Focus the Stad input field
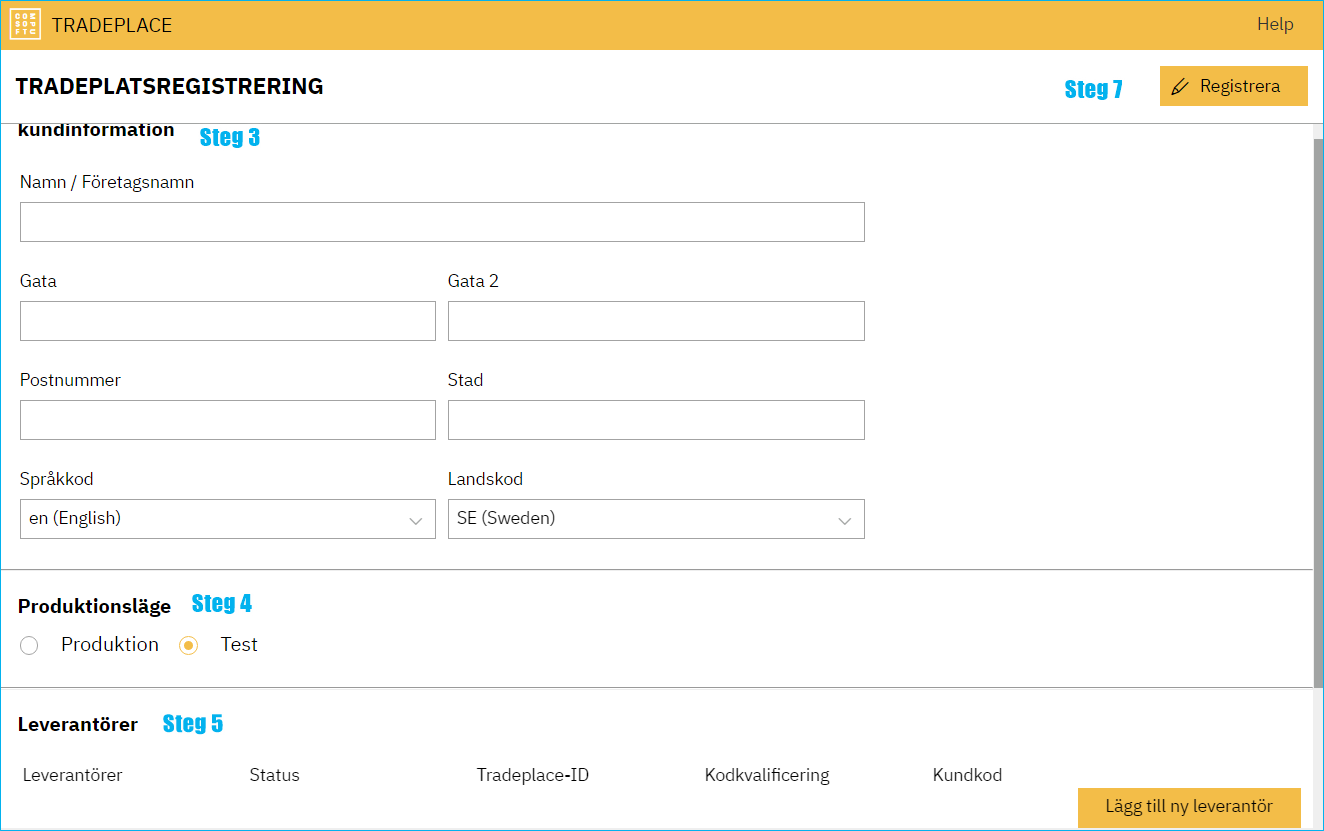 [656, 420]
